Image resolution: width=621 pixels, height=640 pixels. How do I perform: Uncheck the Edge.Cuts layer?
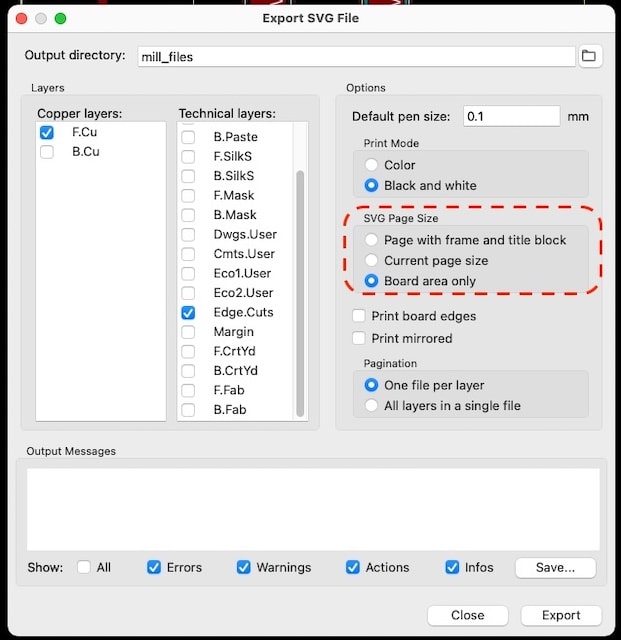point(188,313)
